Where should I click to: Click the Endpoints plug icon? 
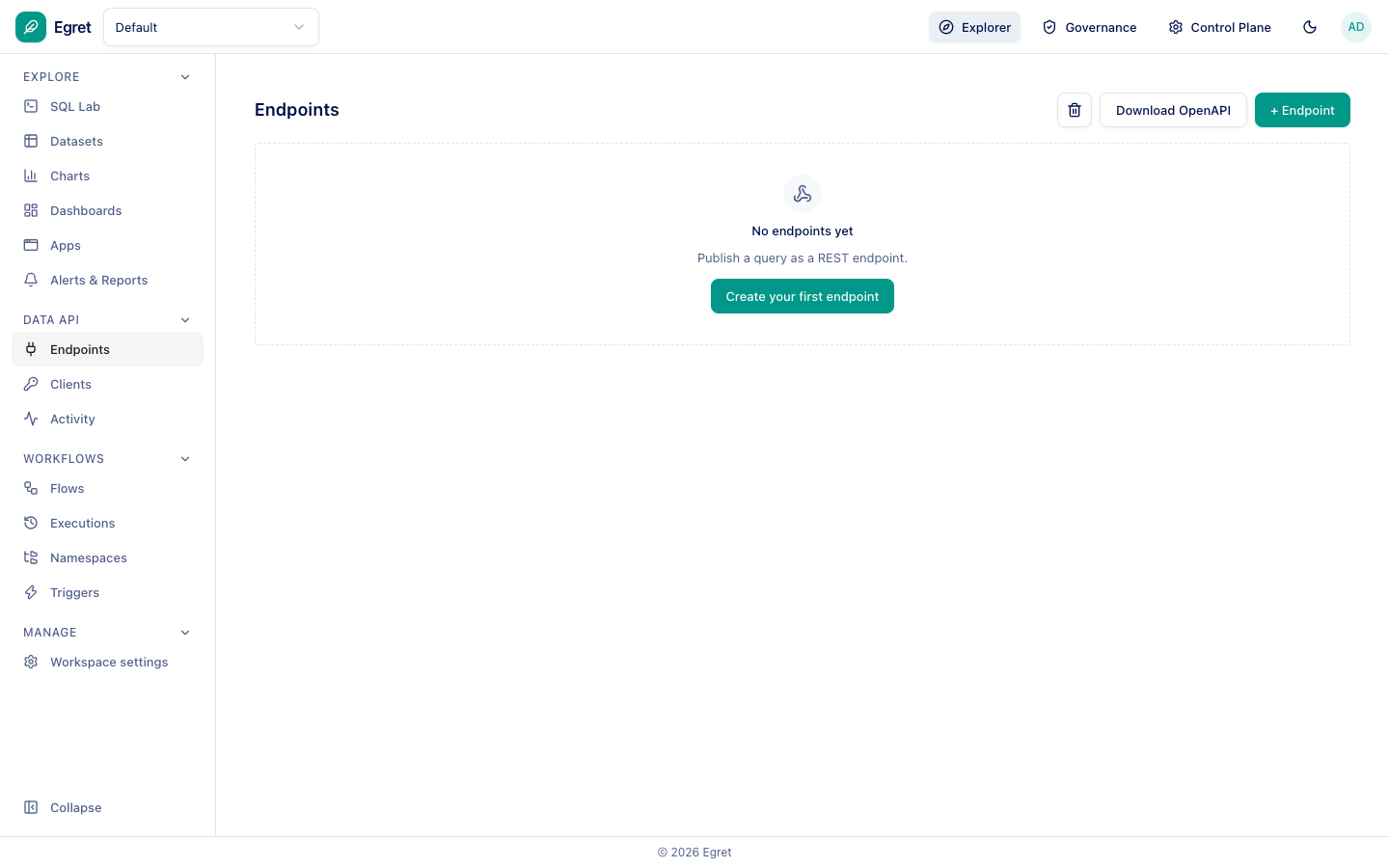[x=31, y=349]
